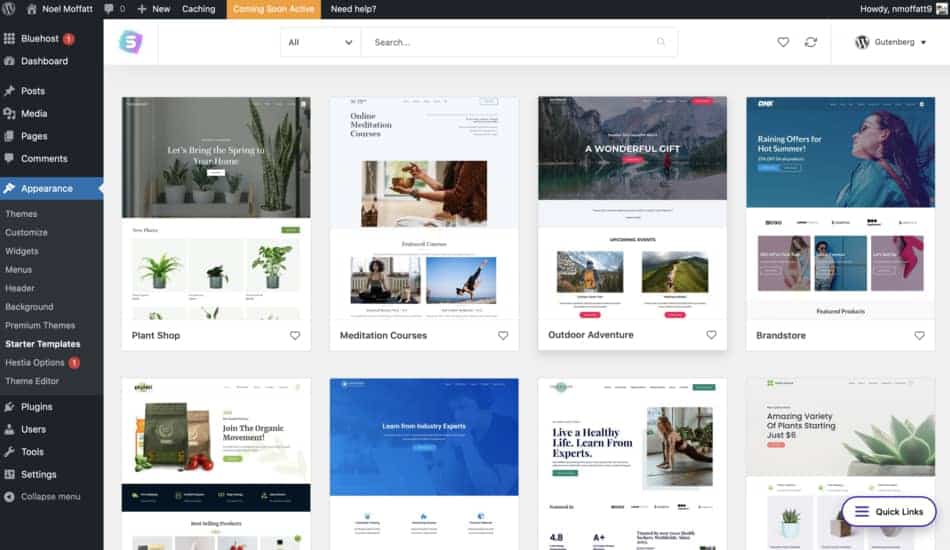Image resolution: width=950 pixels, height=550 pixels.
Task: Open the Outdoor Adventure template thumbnail
Action: point(632,207)
